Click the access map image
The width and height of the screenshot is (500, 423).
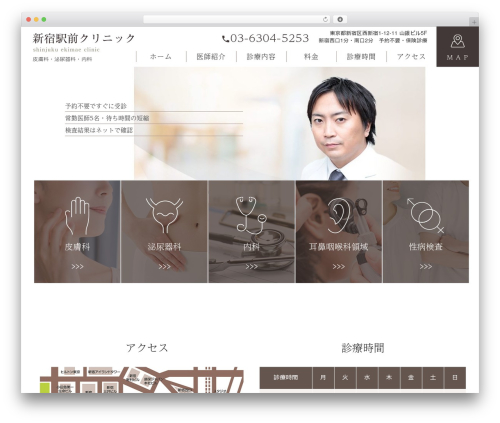coord(142,380)
